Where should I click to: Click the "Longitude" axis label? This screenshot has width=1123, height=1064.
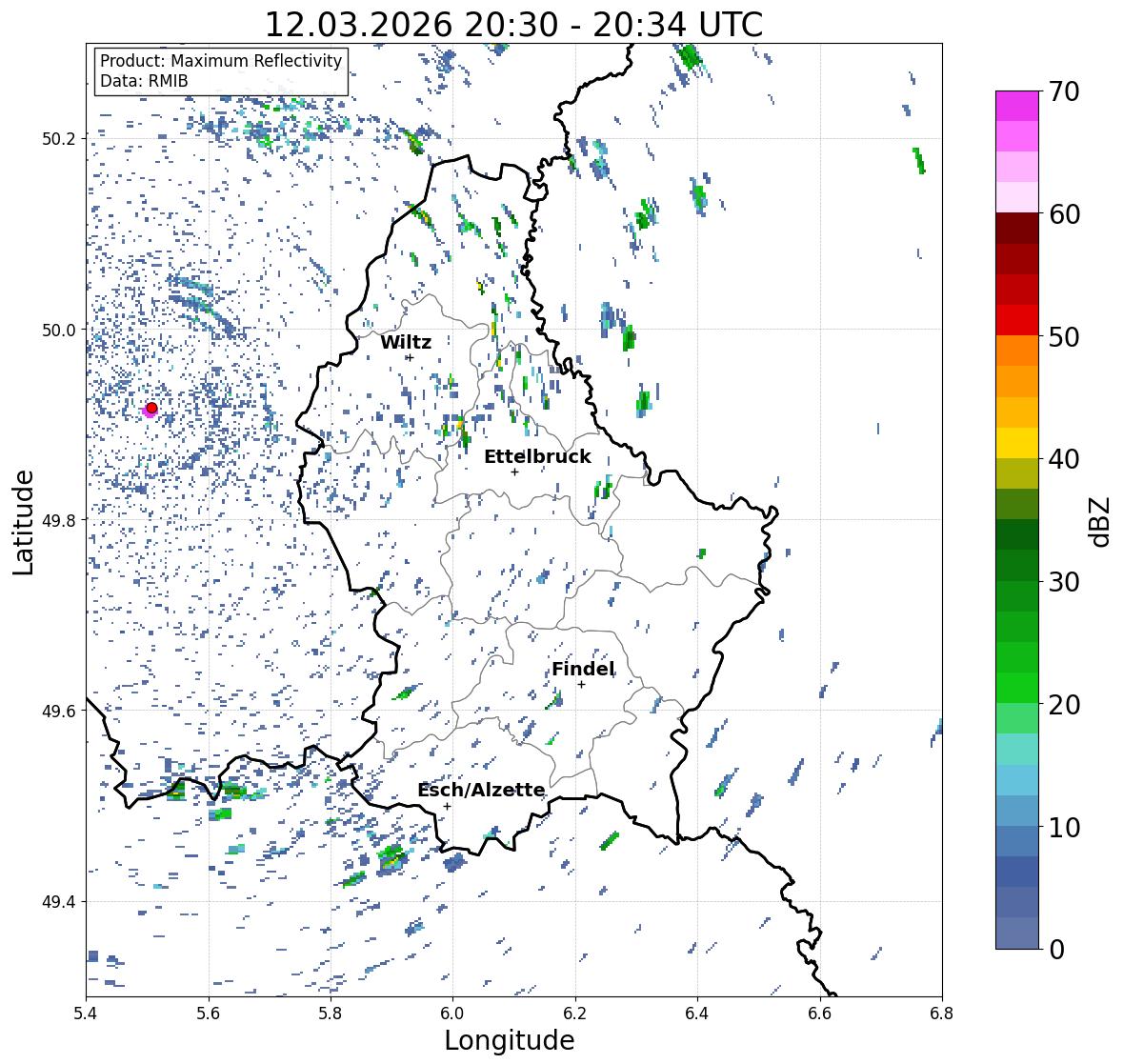pyautogui.click(x=510, y=1040)
